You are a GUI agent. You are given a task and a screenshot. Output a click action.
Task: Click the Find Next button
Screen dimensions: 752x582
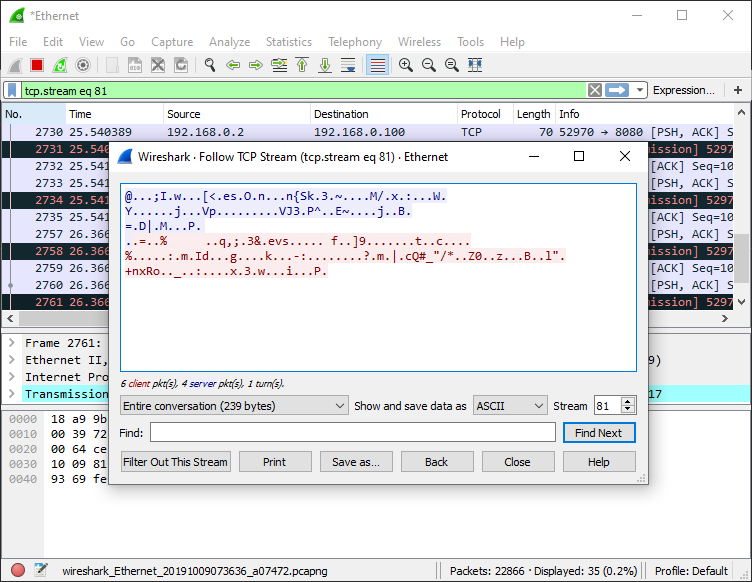pos(599,433)
